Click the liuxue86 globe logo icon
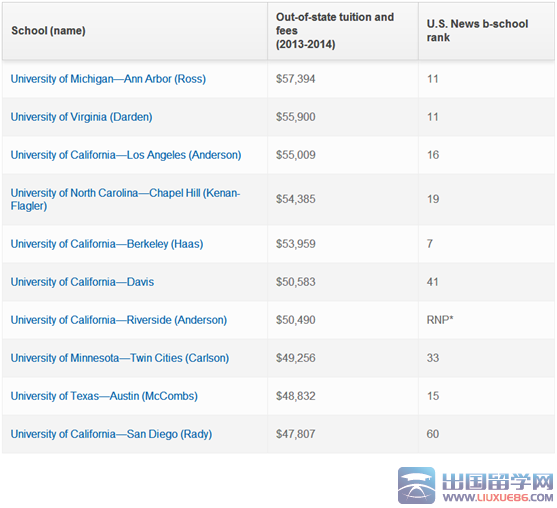557x508 pixels. [416, 486]
